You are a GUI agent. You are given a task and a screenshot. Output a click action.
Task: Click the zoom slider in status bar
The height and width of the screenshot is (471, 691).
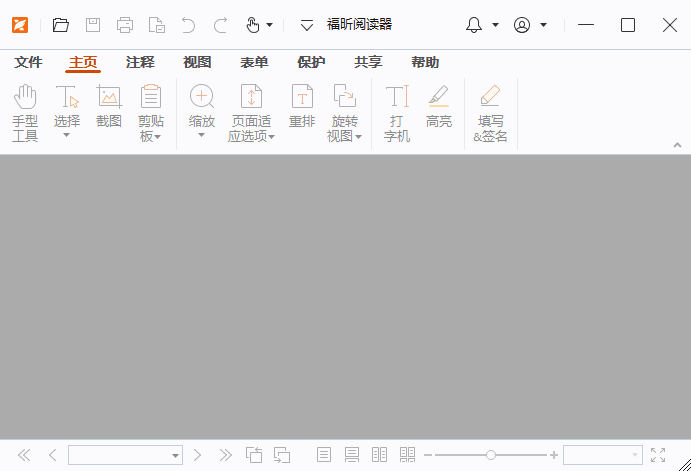(490, 455)
